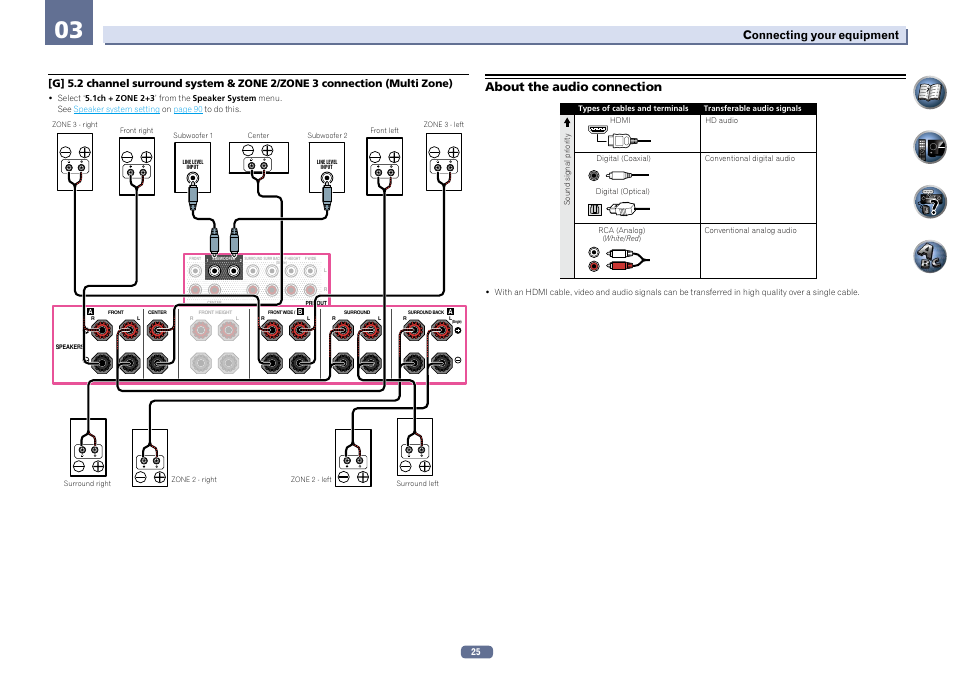The image size is (954, 675).
Task: Click the 'FRONT HEIGHT' terminal label
Action: 215,312
